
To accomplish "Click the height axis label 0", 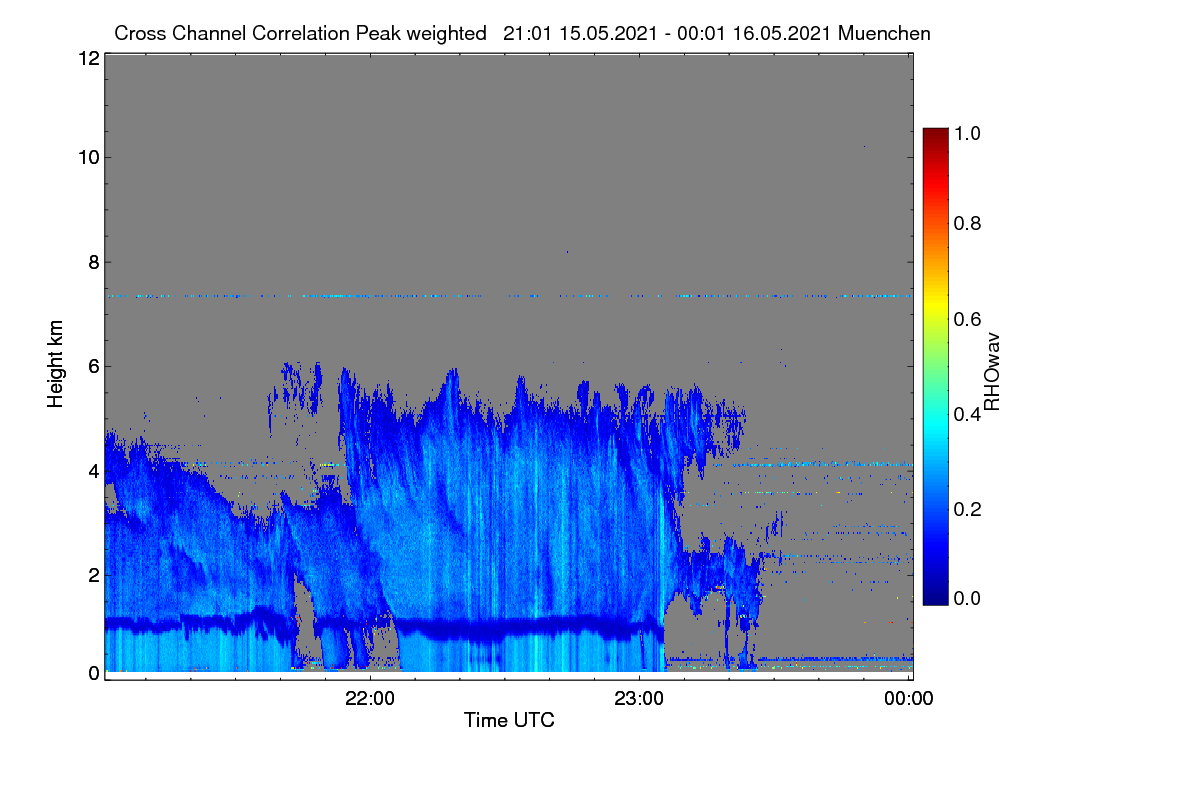I will point(92,673).
